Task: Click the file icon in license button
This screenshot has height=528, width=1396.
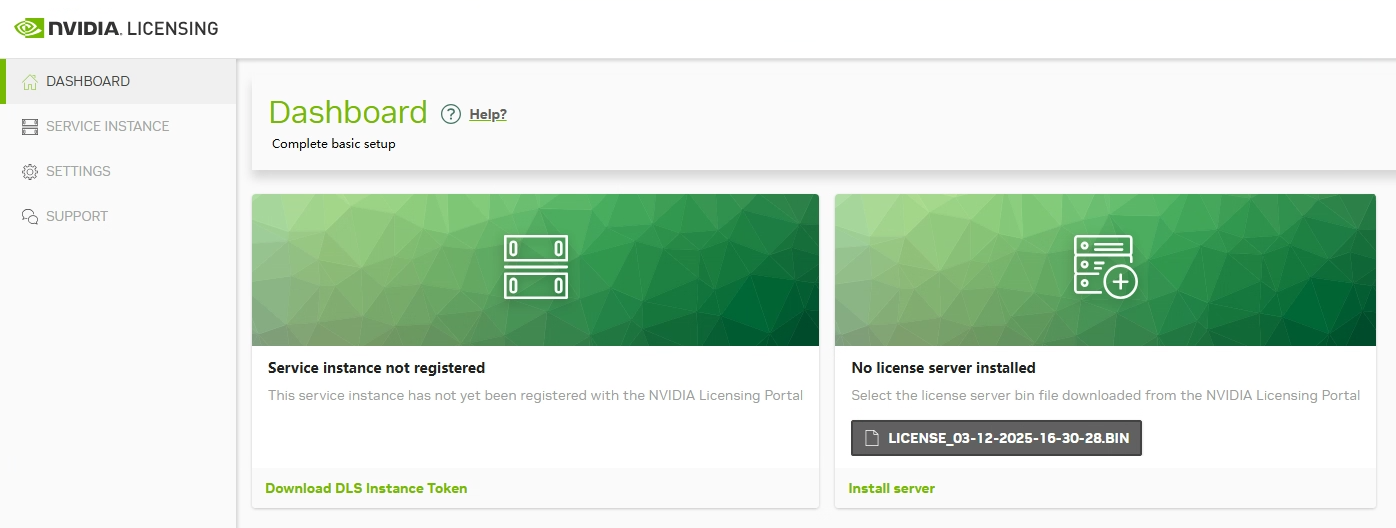Action: coord(872,438)
